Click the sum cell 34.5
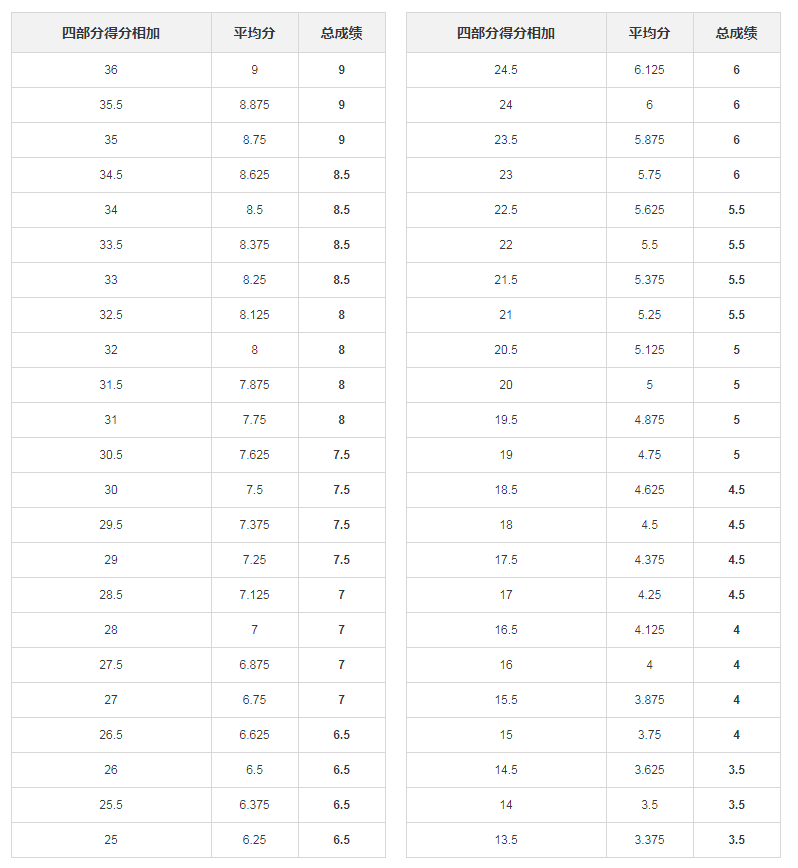 coord(111,175)
